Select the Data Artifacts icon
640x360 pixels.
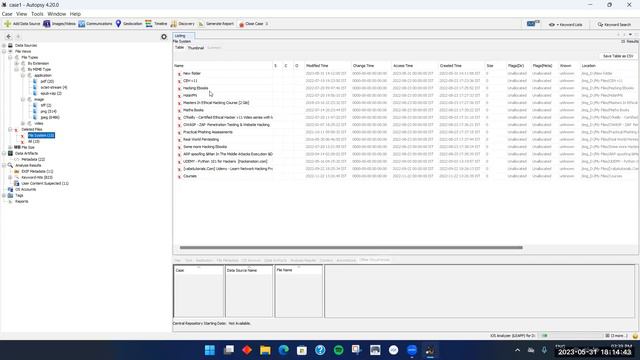[x=10, y=153]
